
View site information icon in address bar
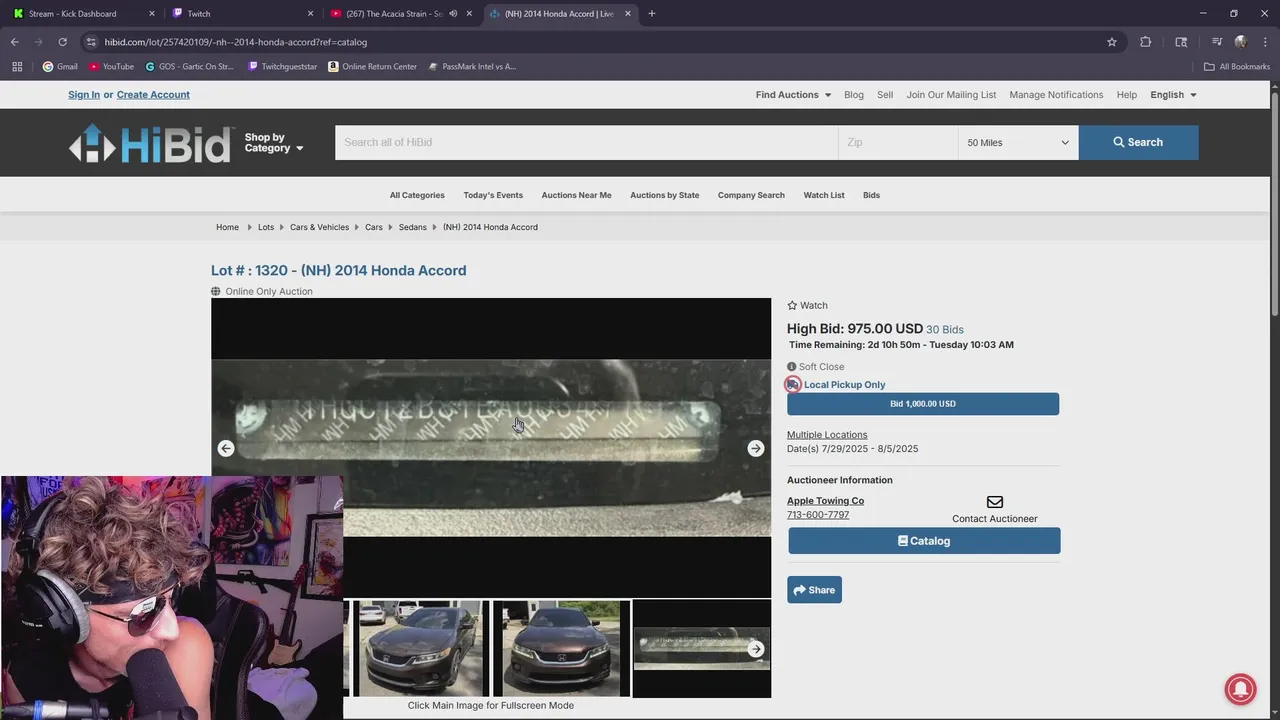pyautogui.click(x=91, y=42)
